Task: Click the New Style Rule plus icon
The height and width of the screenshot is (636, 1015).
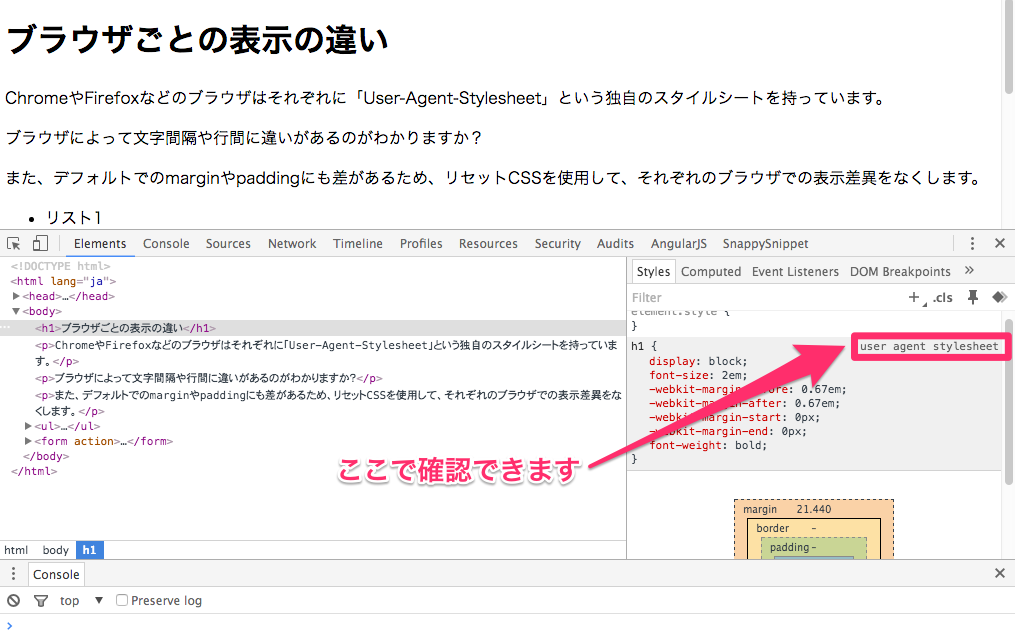Action: pyautogui.click(x=913, y=297)
